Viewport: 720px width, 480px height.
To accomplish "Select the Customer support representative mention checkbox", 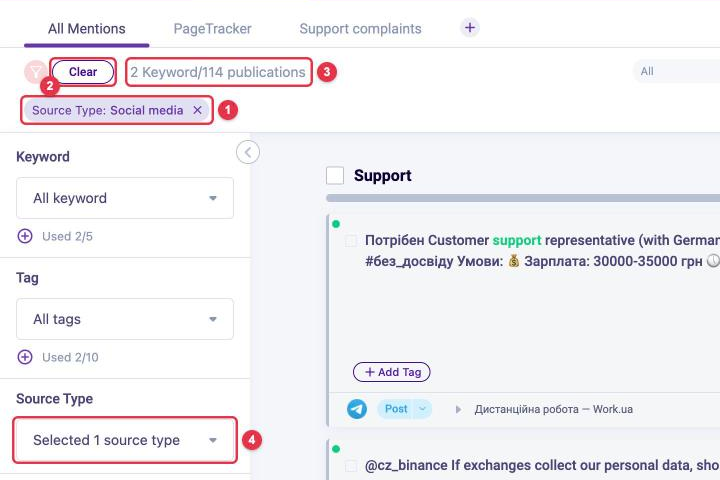I will click(351, 241).
